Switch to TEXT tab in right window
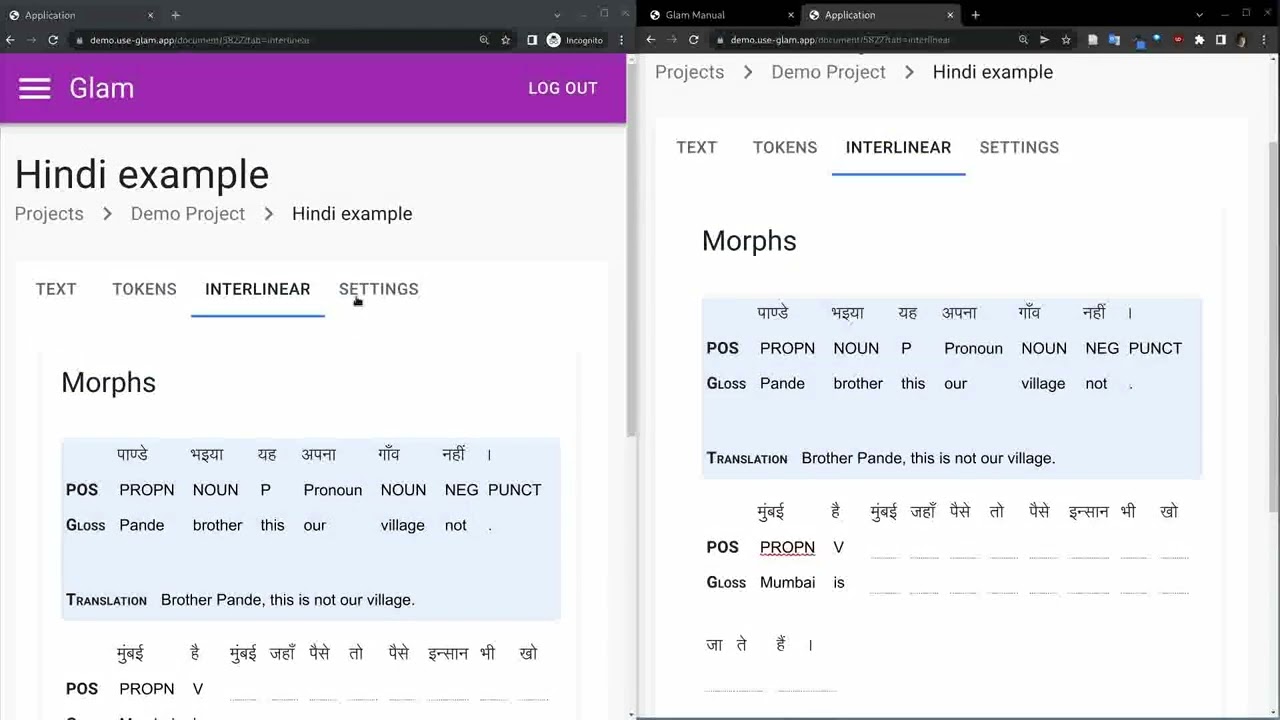 pyautogui.click(x=697, y=147)
